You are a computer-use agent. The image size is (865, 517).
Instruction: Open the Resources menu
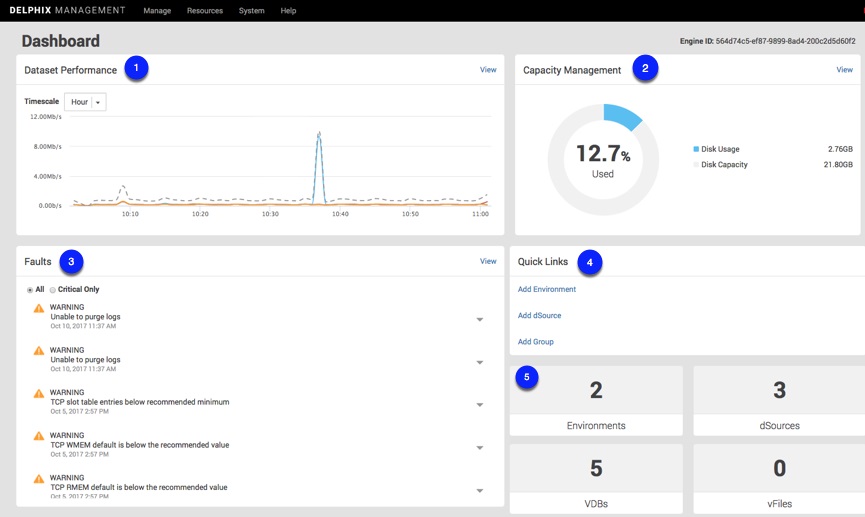click(205, 11)
